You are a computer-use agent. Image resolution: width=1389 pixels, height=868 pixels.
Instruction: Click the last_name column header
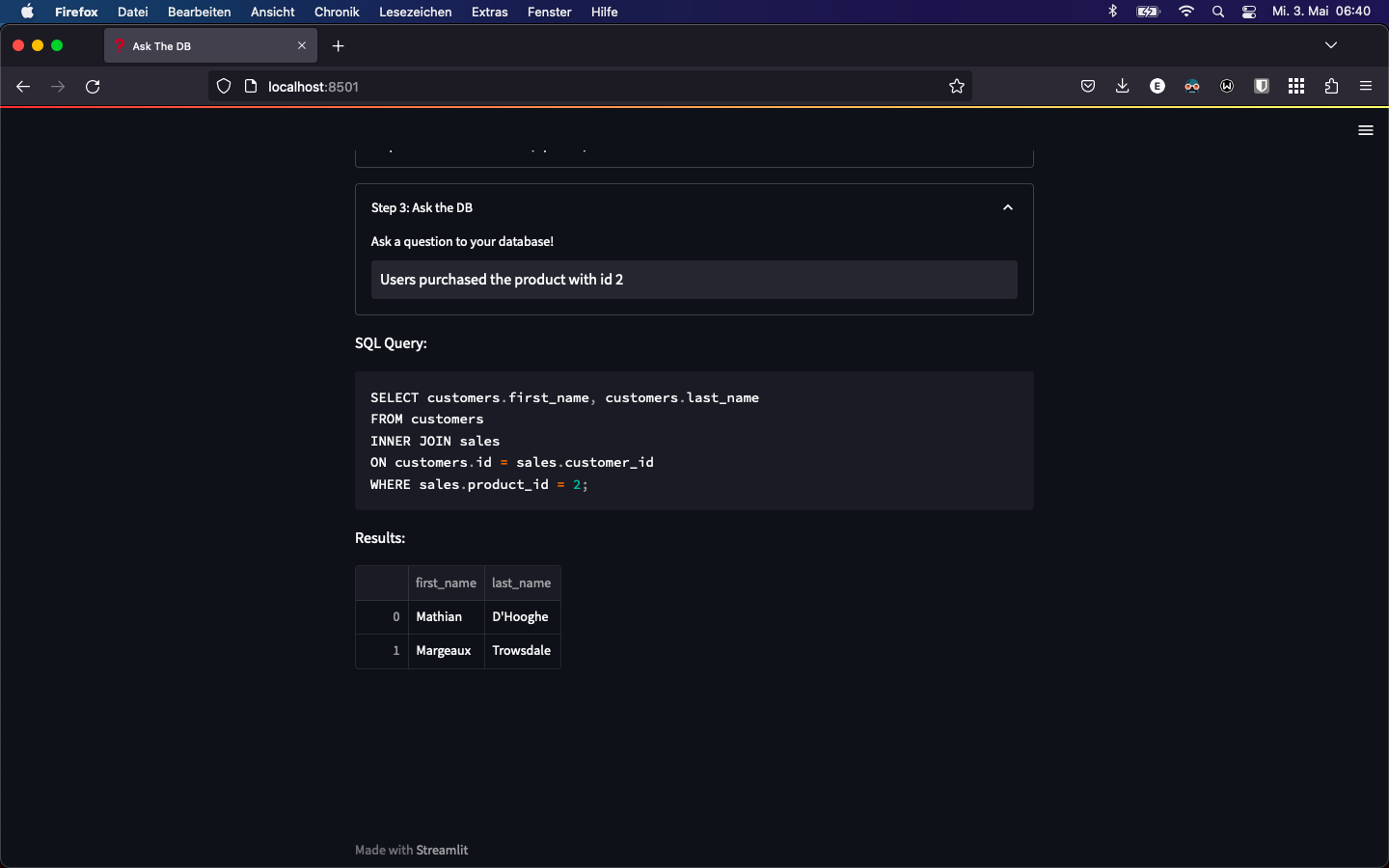click(x=522, y=583)
